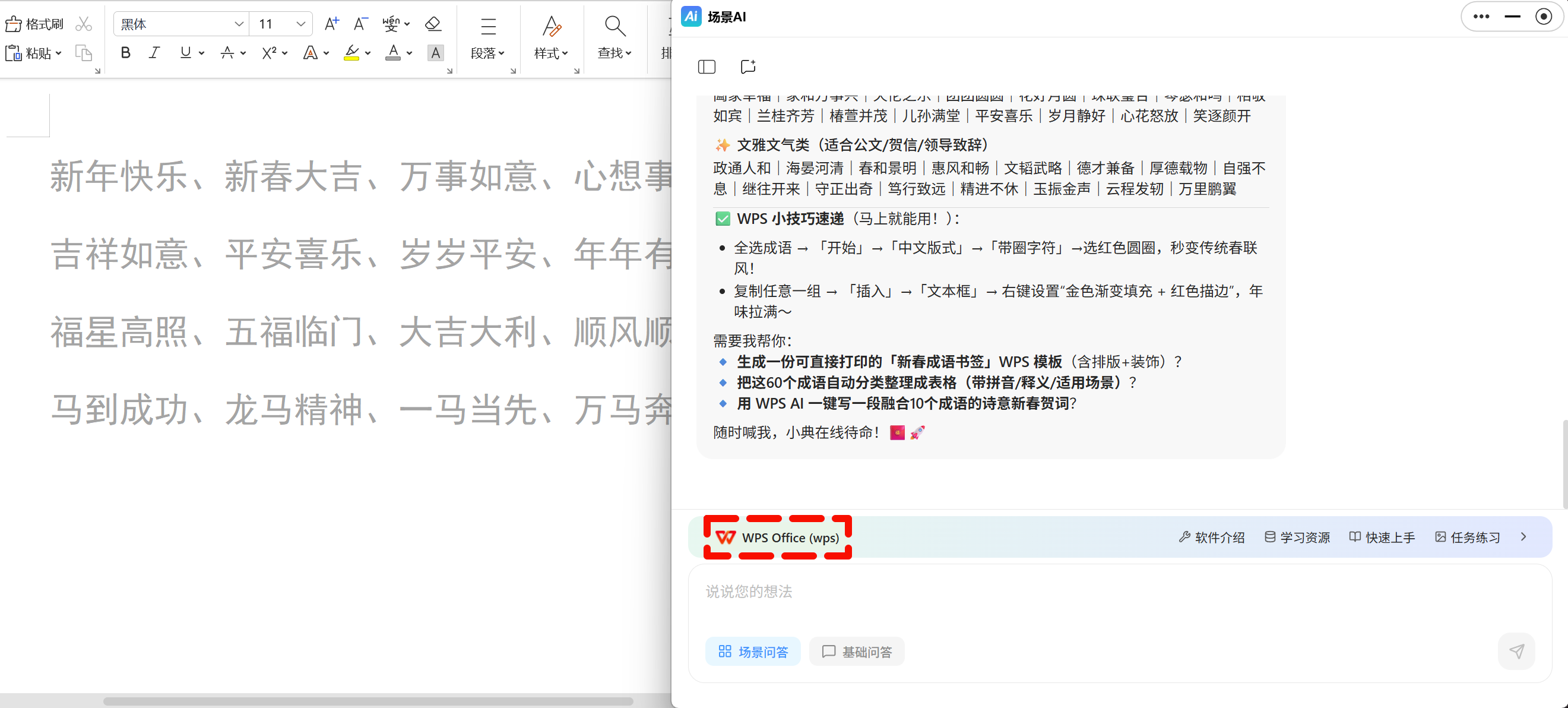Click the 学习资源 link

click(1297, 538)
